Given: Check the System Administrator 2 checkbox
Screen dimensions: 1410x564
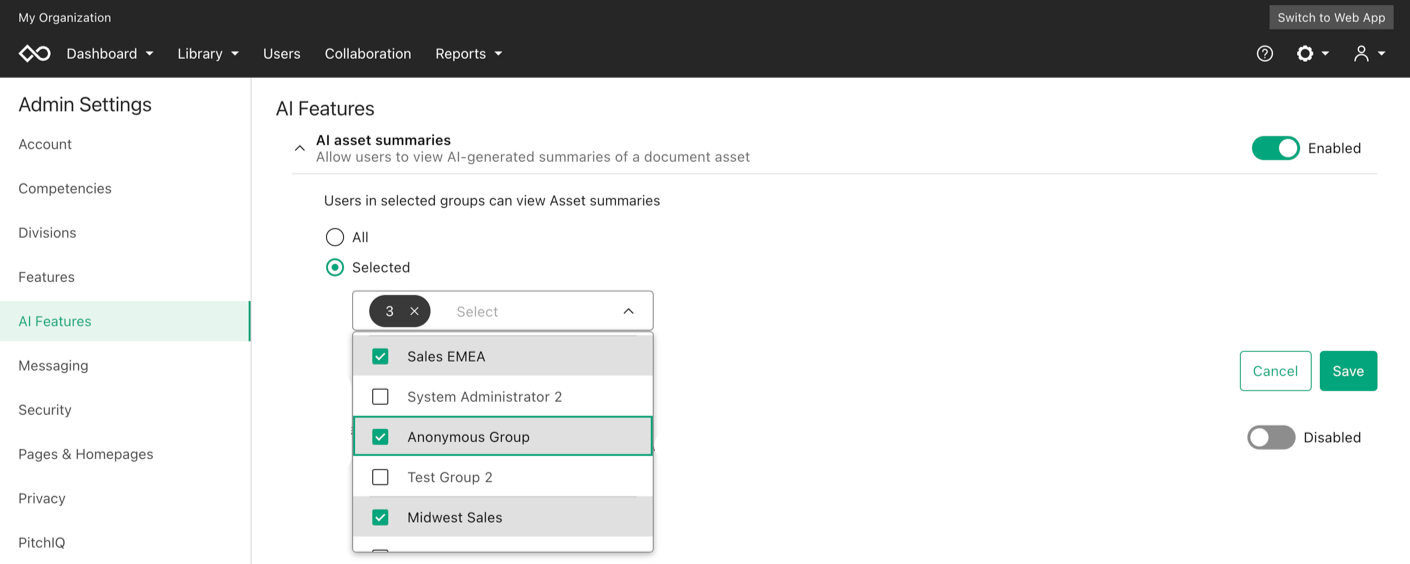Looking at the screenshot, I should pyautogui.click(x=380, y=397).
